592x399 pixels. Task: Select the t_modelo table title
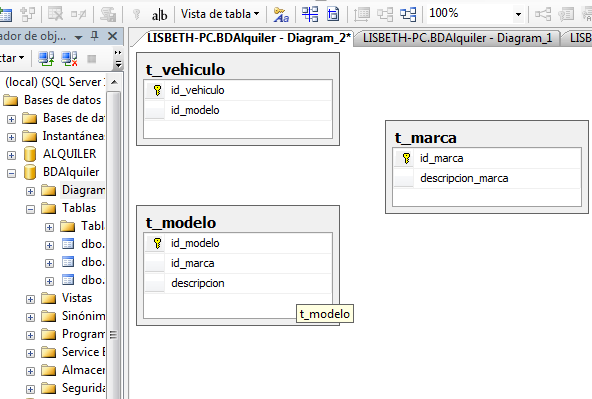click(x=181, y=223)
